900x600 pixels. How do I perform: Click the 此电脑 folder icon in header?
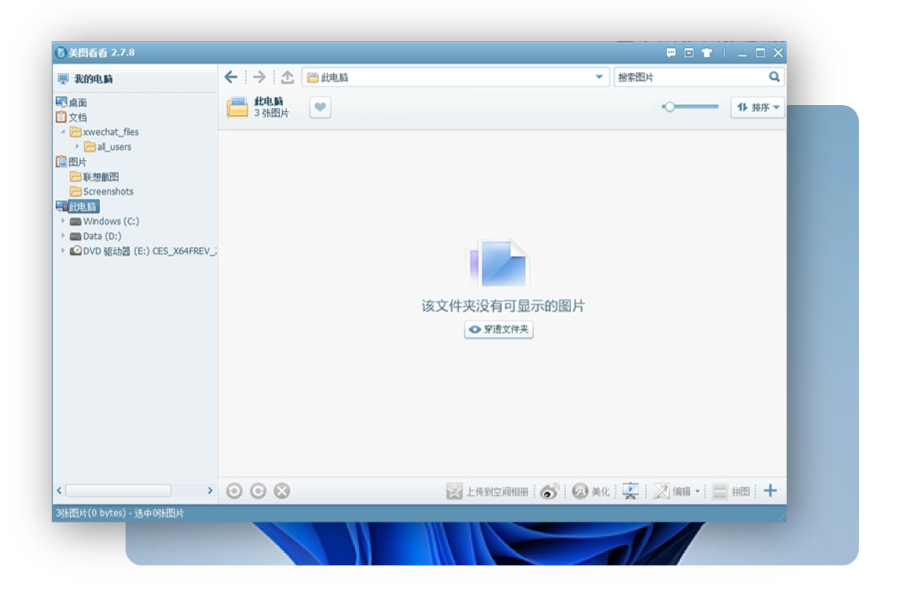click(237, 107)
